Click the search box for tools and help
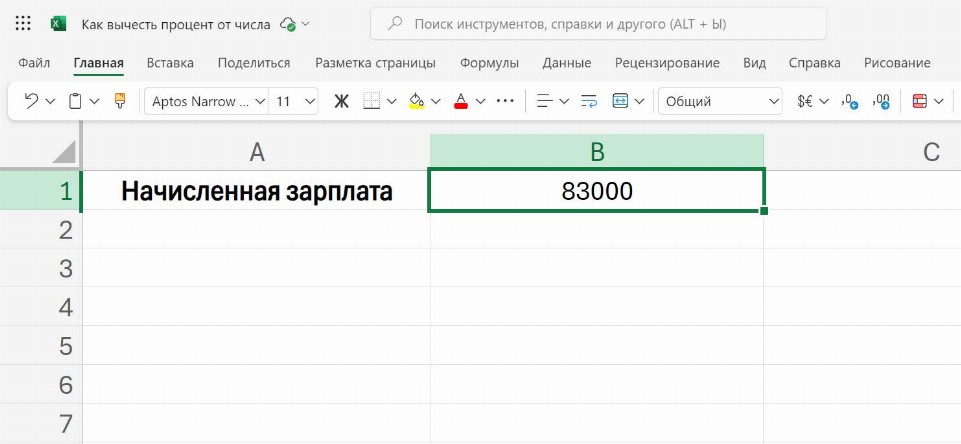Screen dimensions: 961x444 (x=598, y=23)
